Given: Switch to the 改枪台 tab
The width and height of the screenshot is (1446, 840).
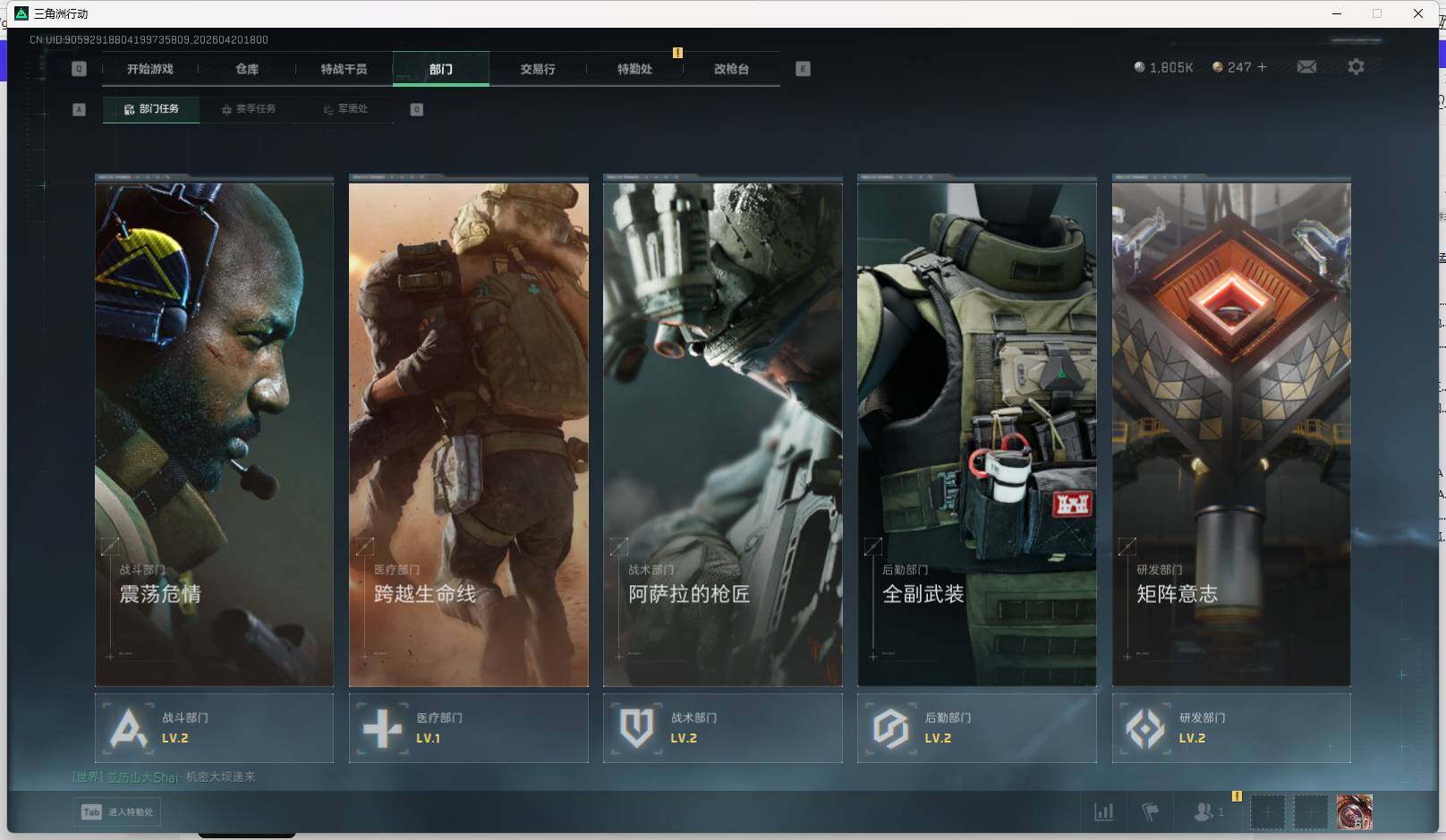Looking at the screenshot, I should tap(731, 69).
